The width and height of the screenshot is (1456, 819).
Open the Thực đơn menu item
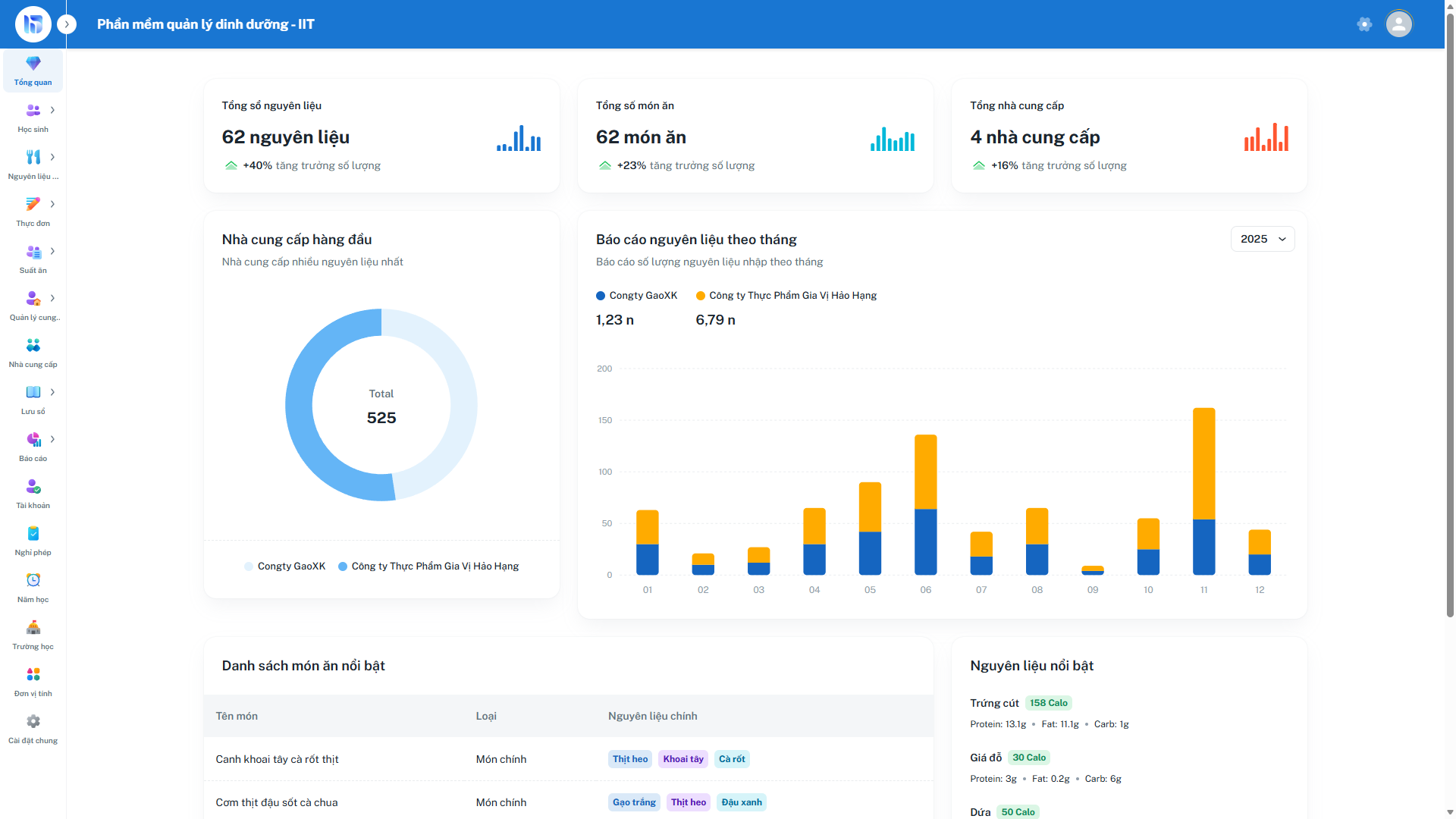pos(33,212)
